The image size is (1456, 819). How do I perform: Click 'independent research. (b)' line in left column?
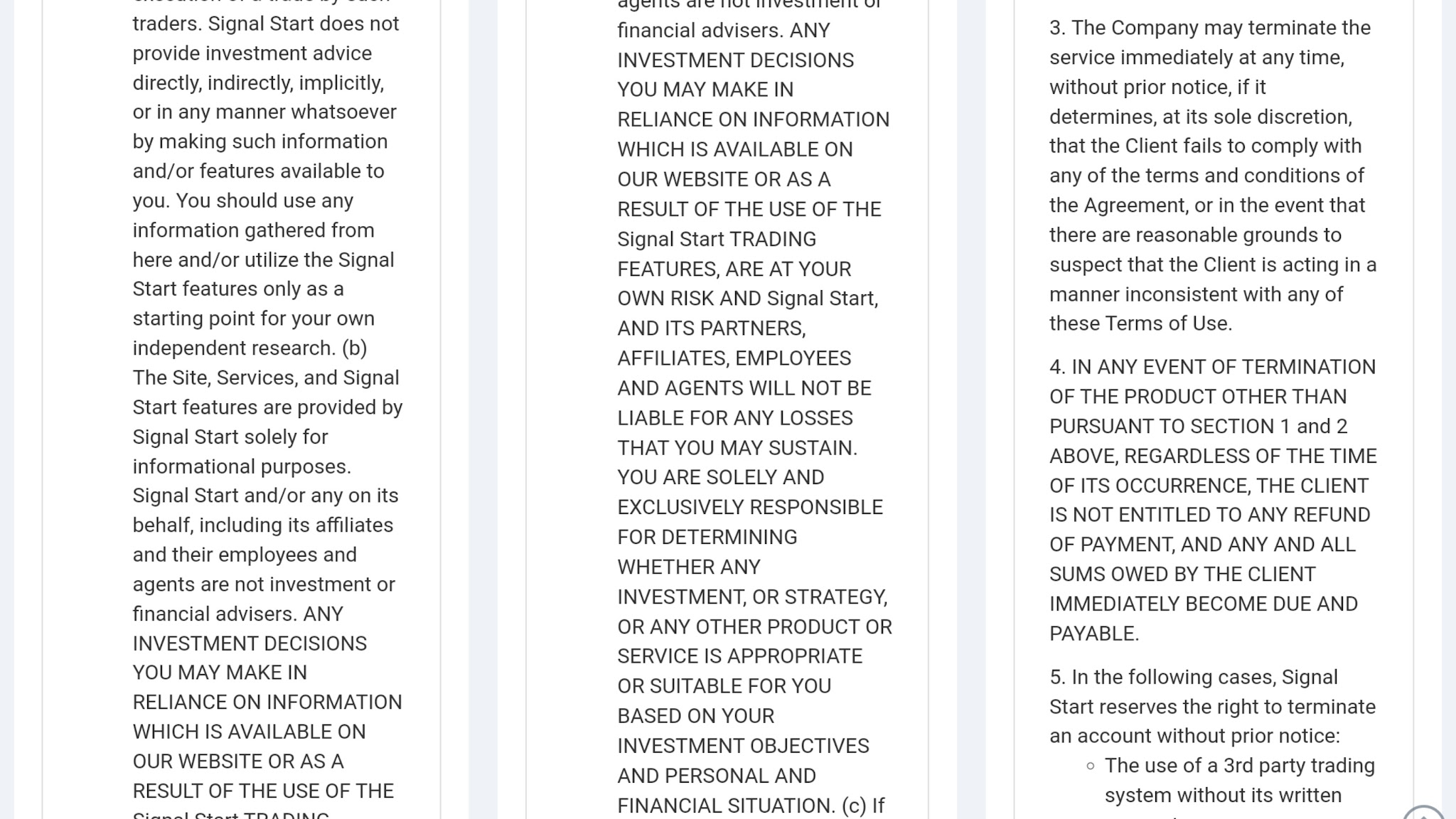tap(250, 348)
